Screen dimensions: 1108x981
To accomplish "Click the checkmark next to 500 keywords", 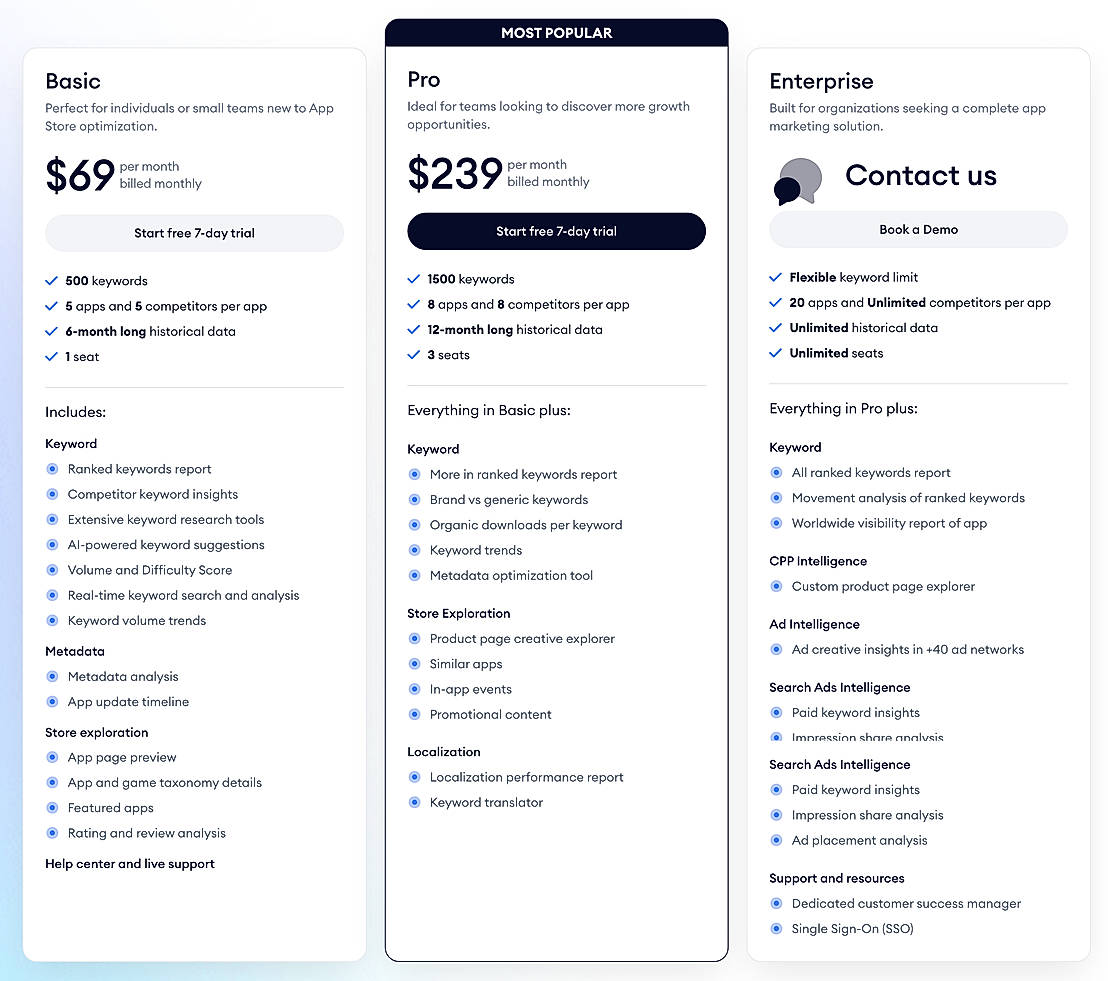I will [x=52, y=281].
